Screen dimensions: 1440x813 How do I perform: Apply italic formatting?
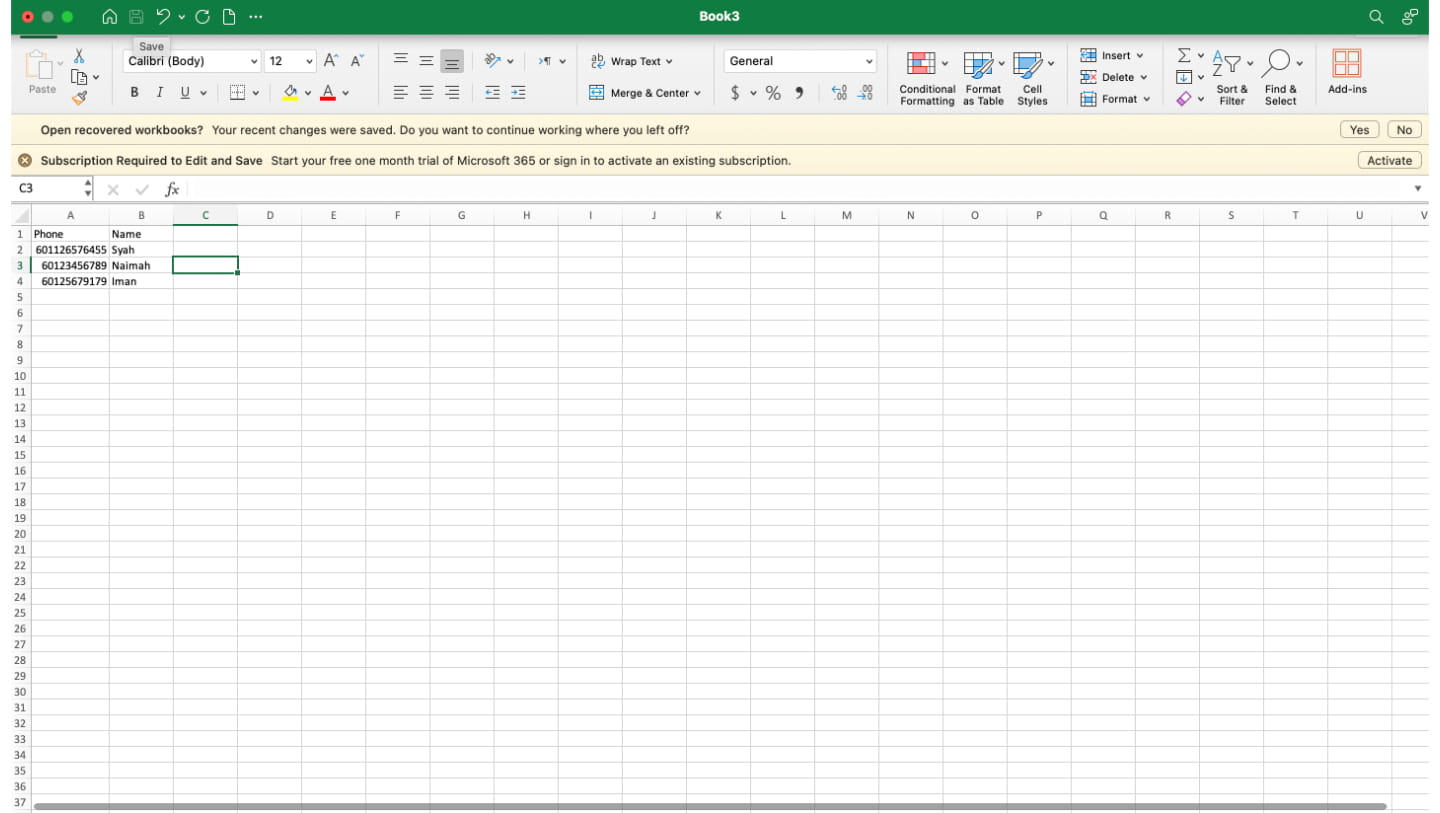pos(159,92)
